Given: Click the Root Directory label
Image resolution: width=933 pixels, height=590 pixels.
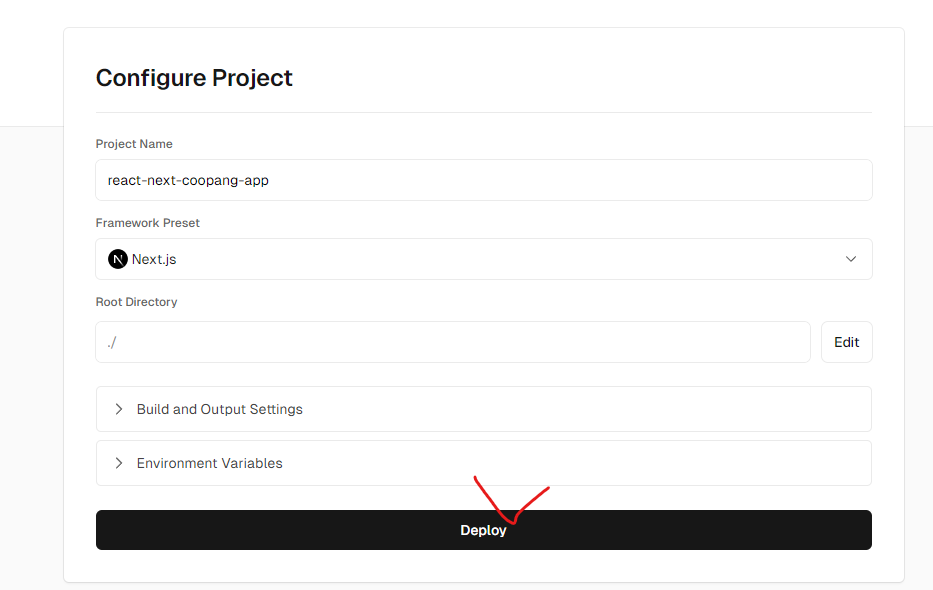Looking at the screenshot, I should tap(136, 302).
